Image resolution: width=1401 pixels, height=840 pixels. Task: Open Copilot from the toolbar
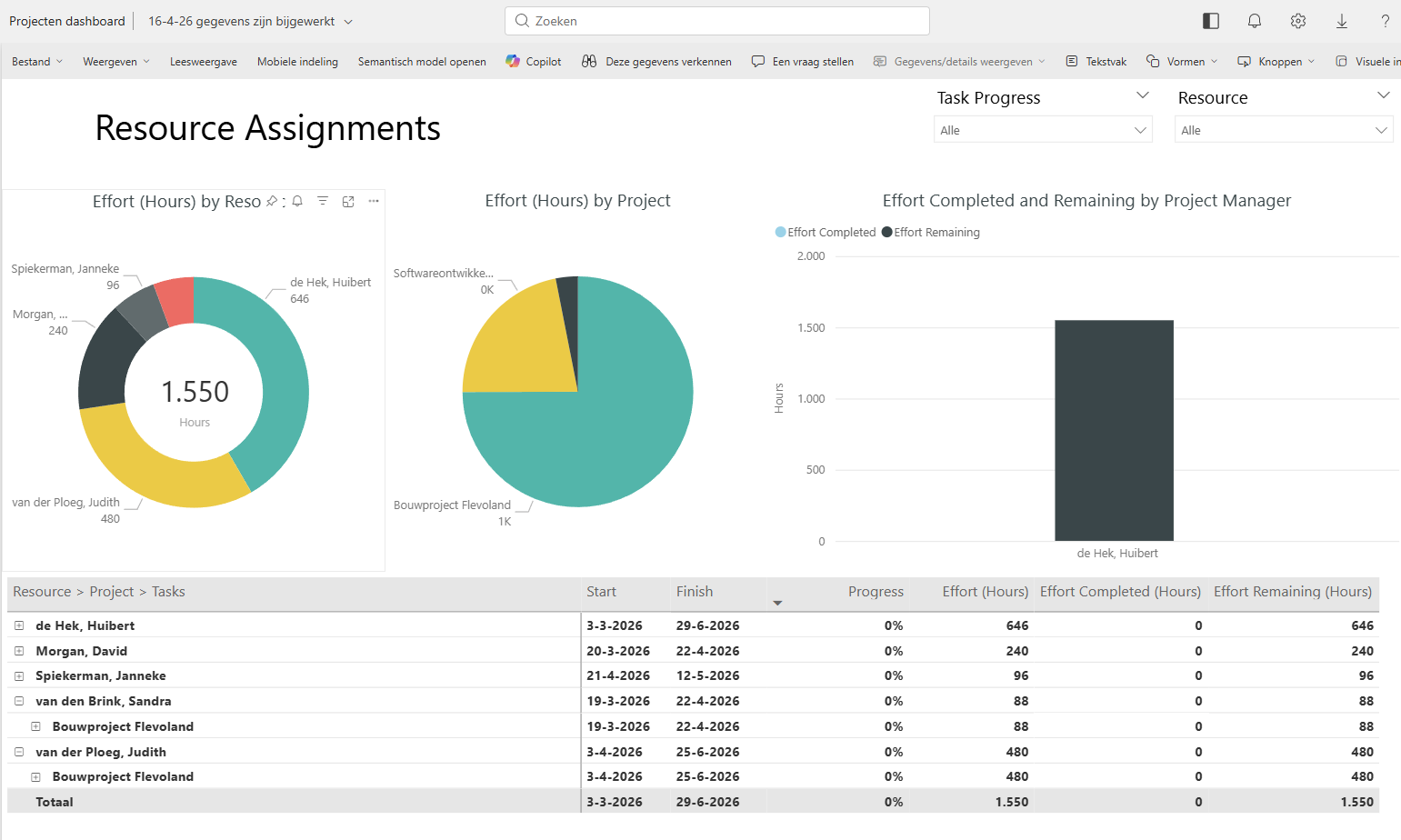(533, 61)
